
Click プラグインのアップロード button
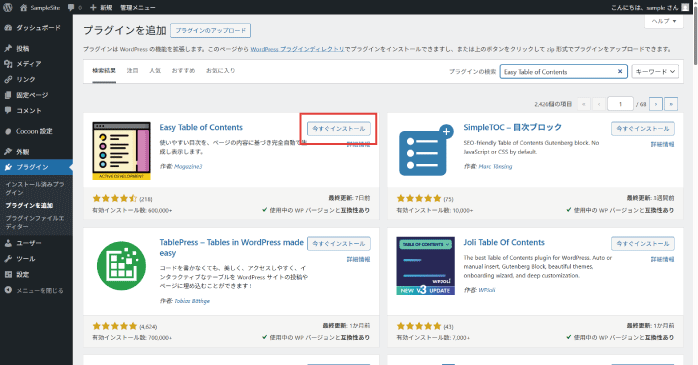pyautogui.click(x=211, y=31)
